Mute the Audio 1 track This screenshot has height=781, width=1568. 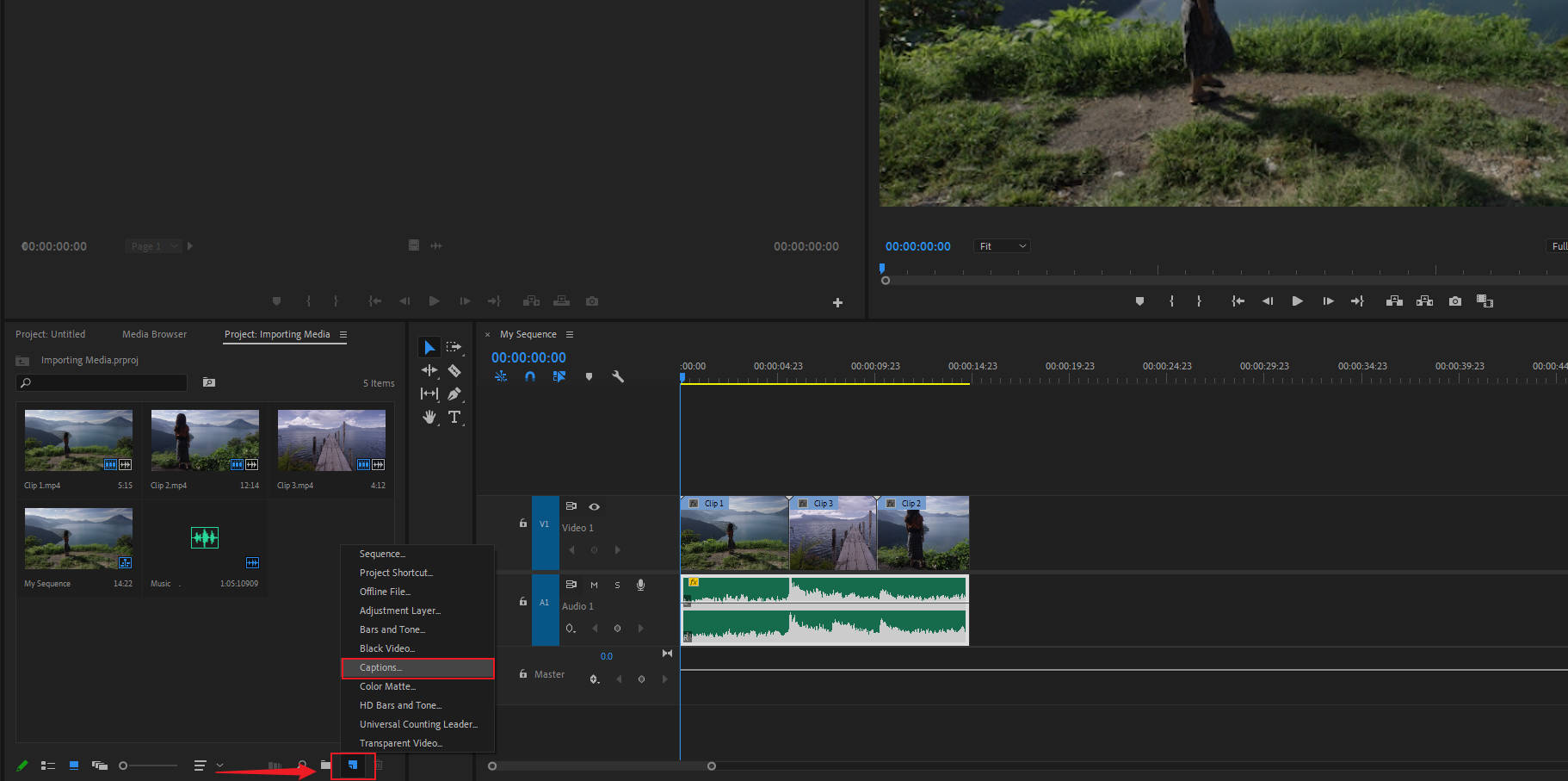pyautogui.click(x=594, y=585)
